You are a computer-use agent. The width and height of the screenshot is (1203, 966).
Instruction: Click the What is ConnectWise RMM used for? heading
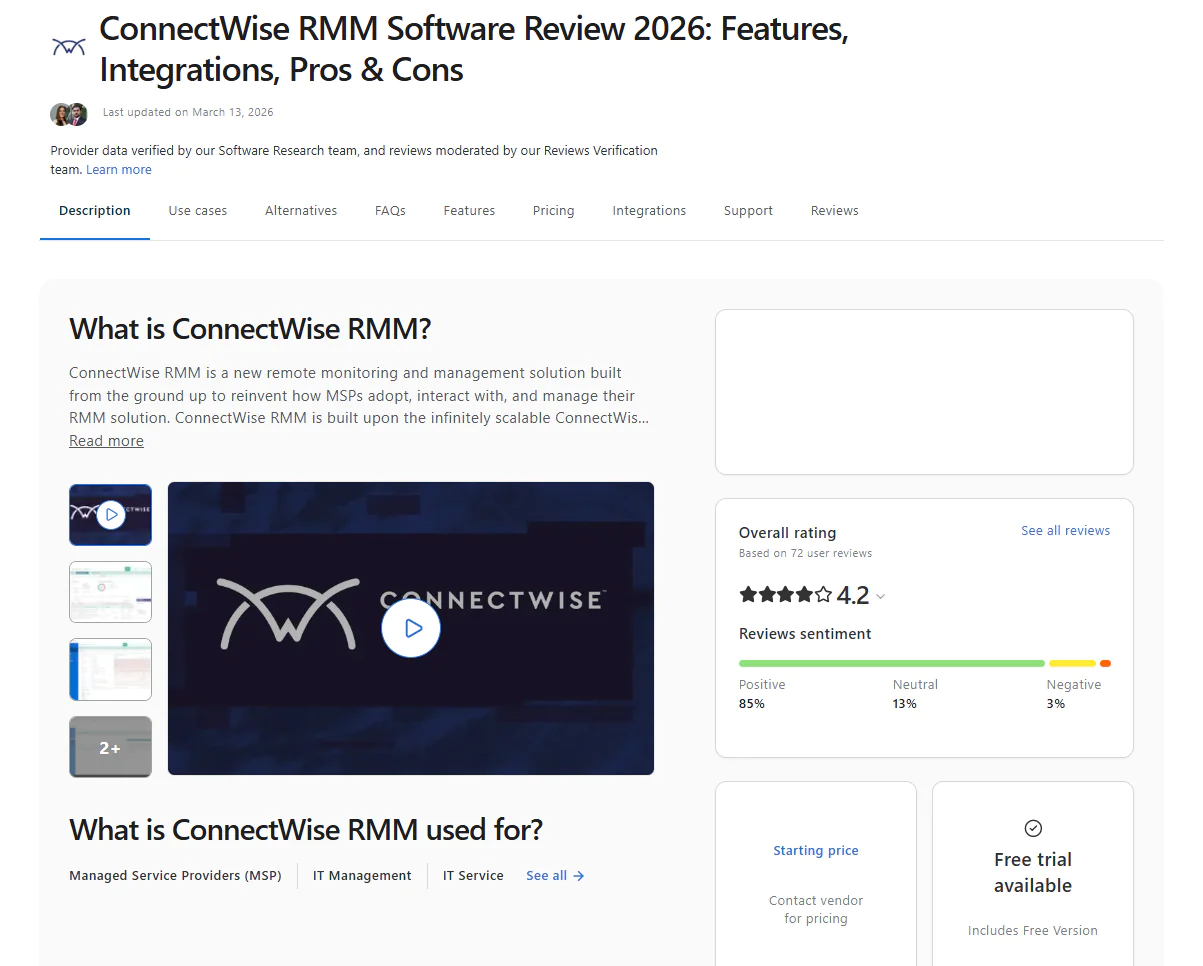coord(306,830)
